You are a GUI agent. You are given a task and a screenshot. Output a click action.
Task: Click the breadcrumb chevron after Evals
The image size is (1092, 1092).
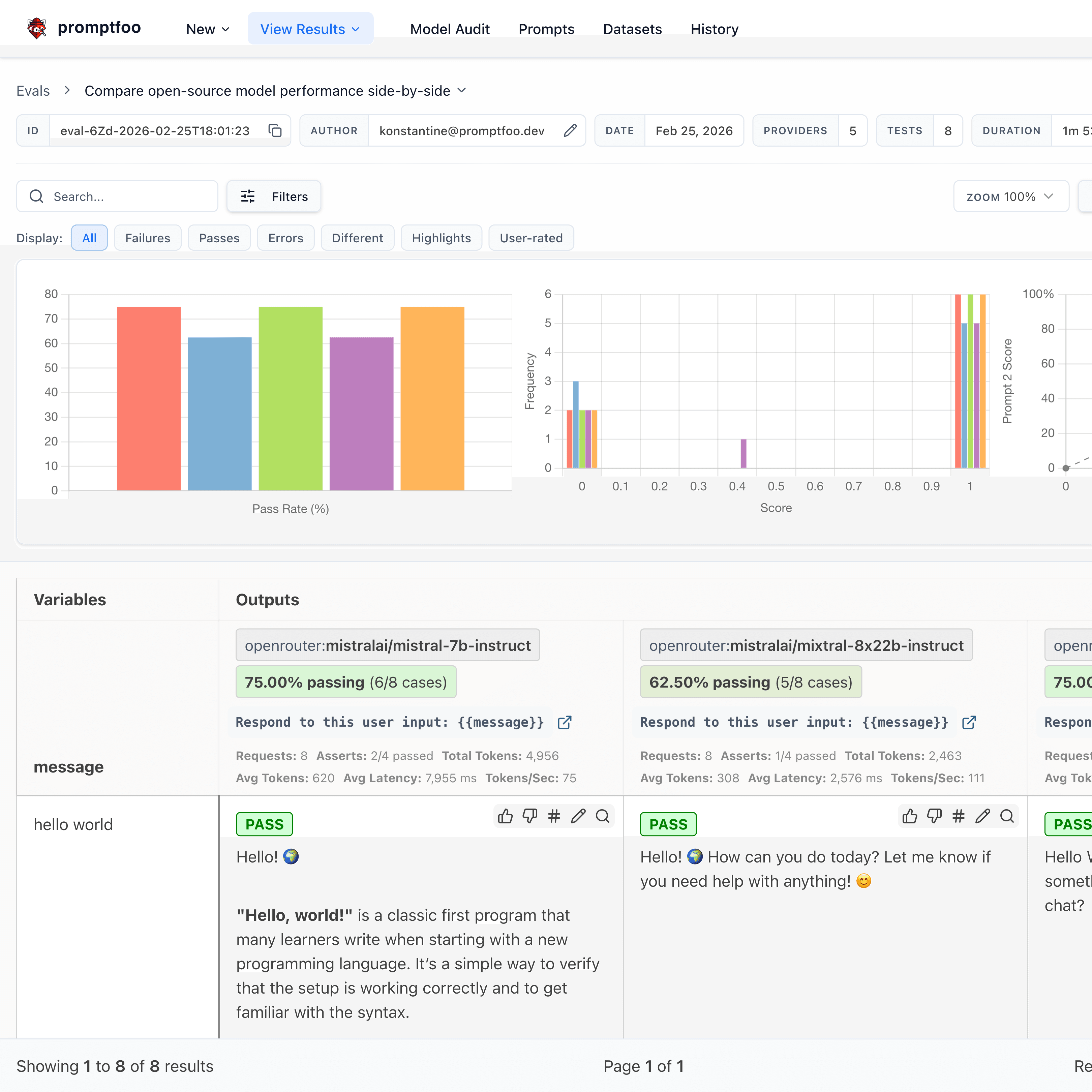pyautogui.click(x=67, y=90)
